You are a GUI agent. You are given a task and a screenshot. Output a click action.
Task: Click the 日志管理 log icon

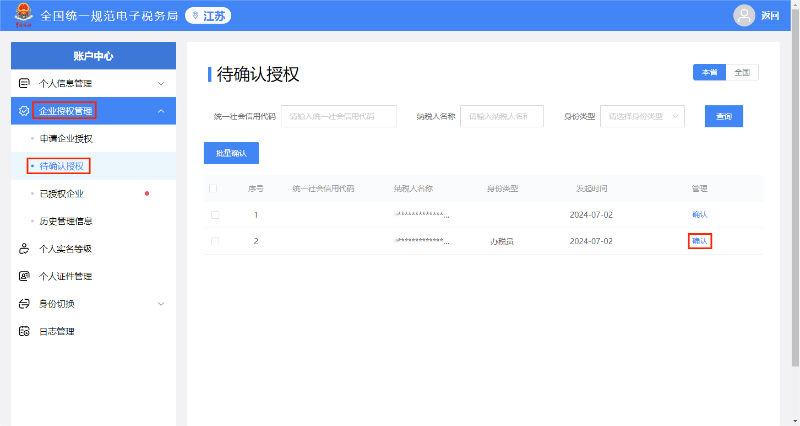pyautogui.click(x=24, y=331)
